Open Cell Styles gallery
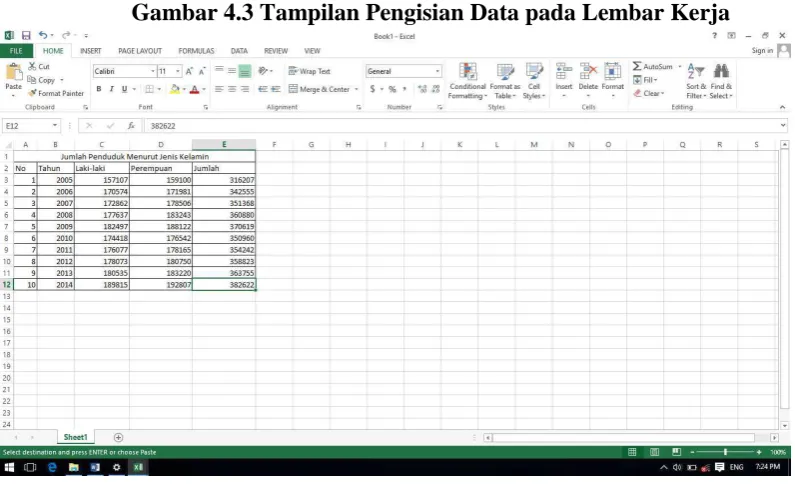 534,81
